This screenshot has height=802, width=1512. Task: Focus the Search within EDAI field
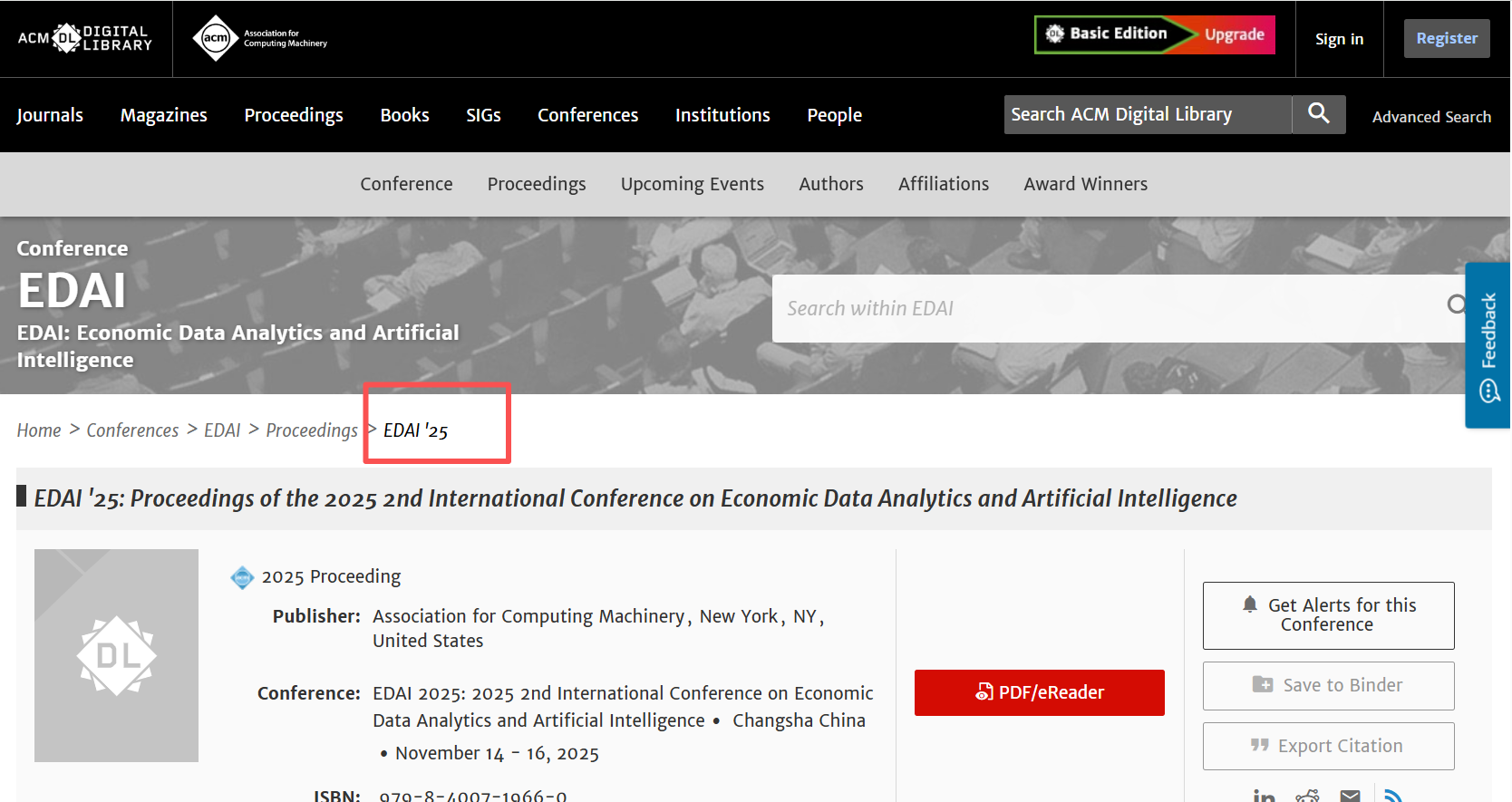coord(1106,308)
